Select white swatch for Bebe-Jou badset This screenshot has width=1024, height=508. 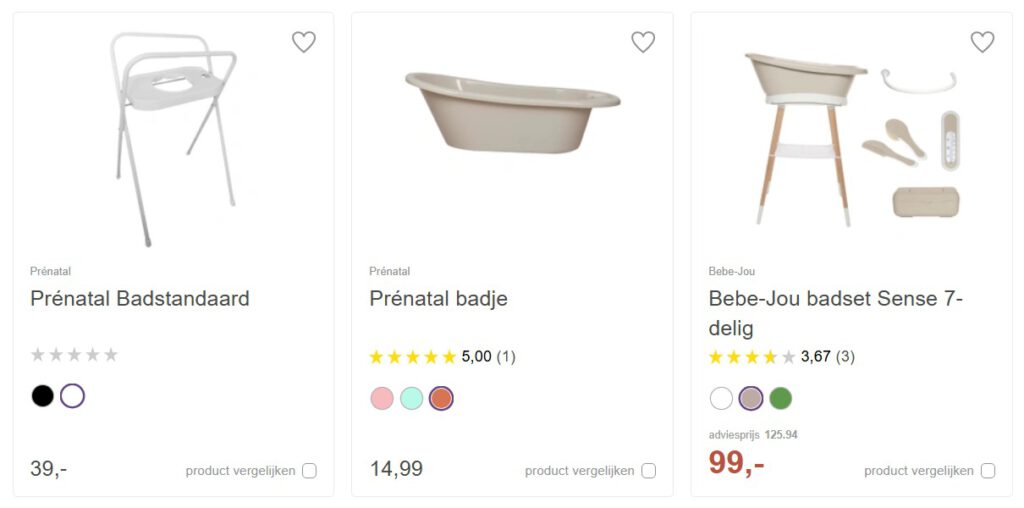coord(721,398)
